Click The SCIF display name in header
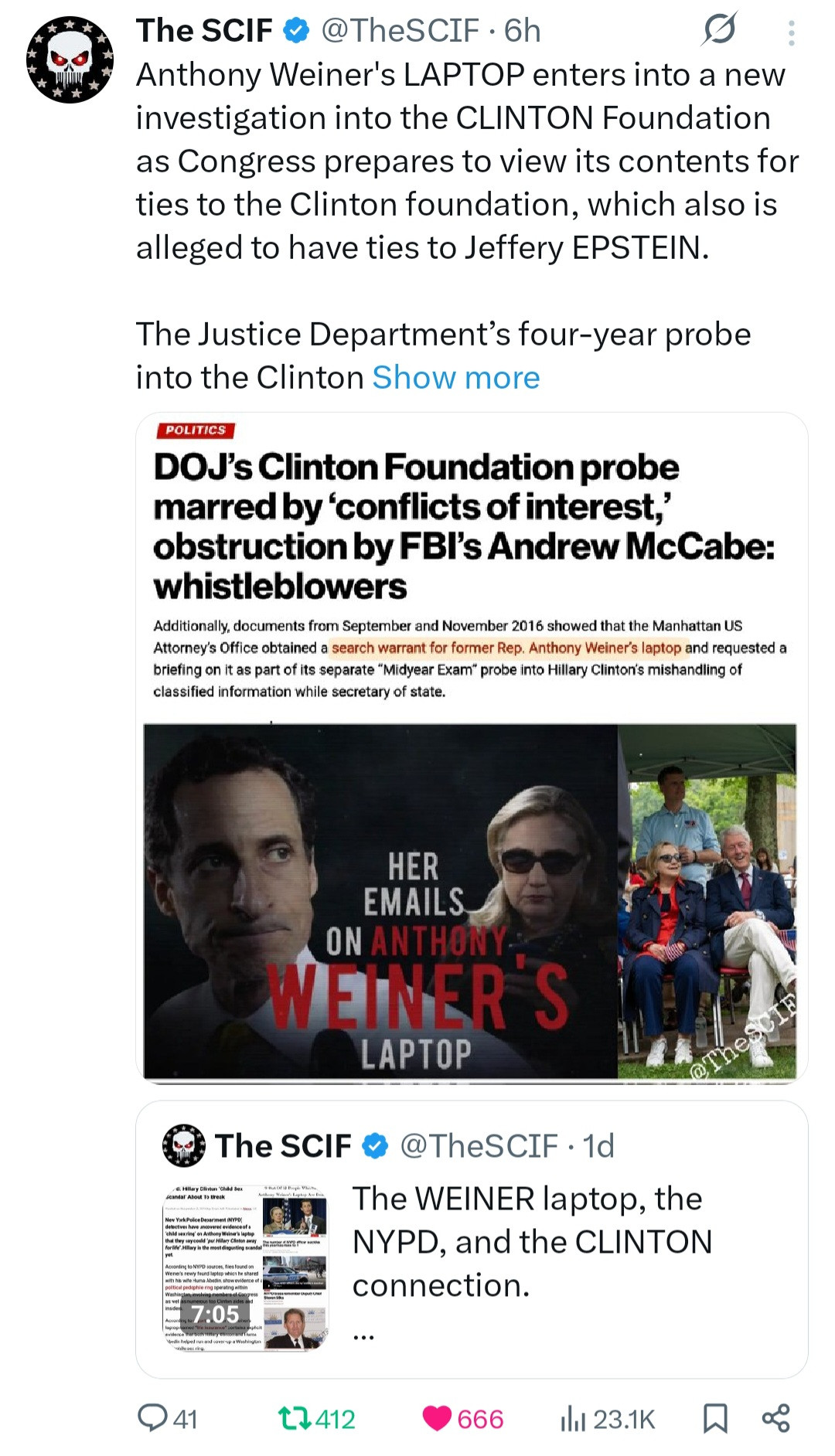Screen dimensions: 835x1456 coord(204,31)
